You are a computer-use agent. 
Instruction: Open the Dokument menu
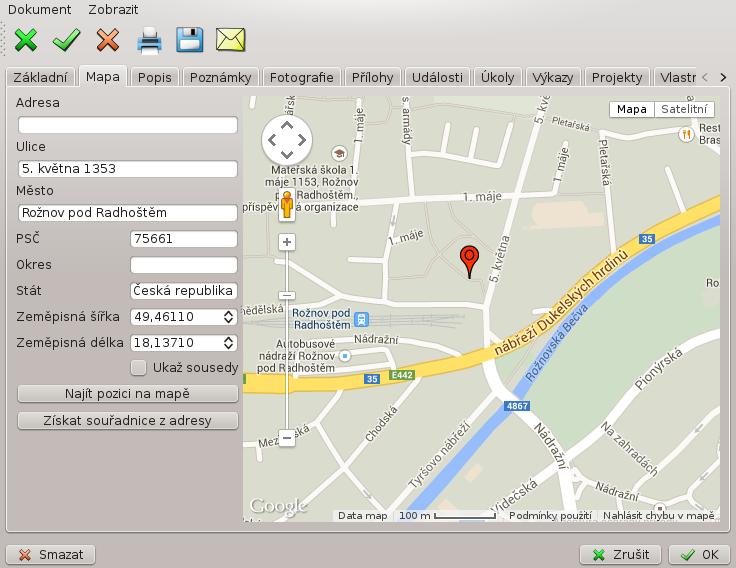39,9
